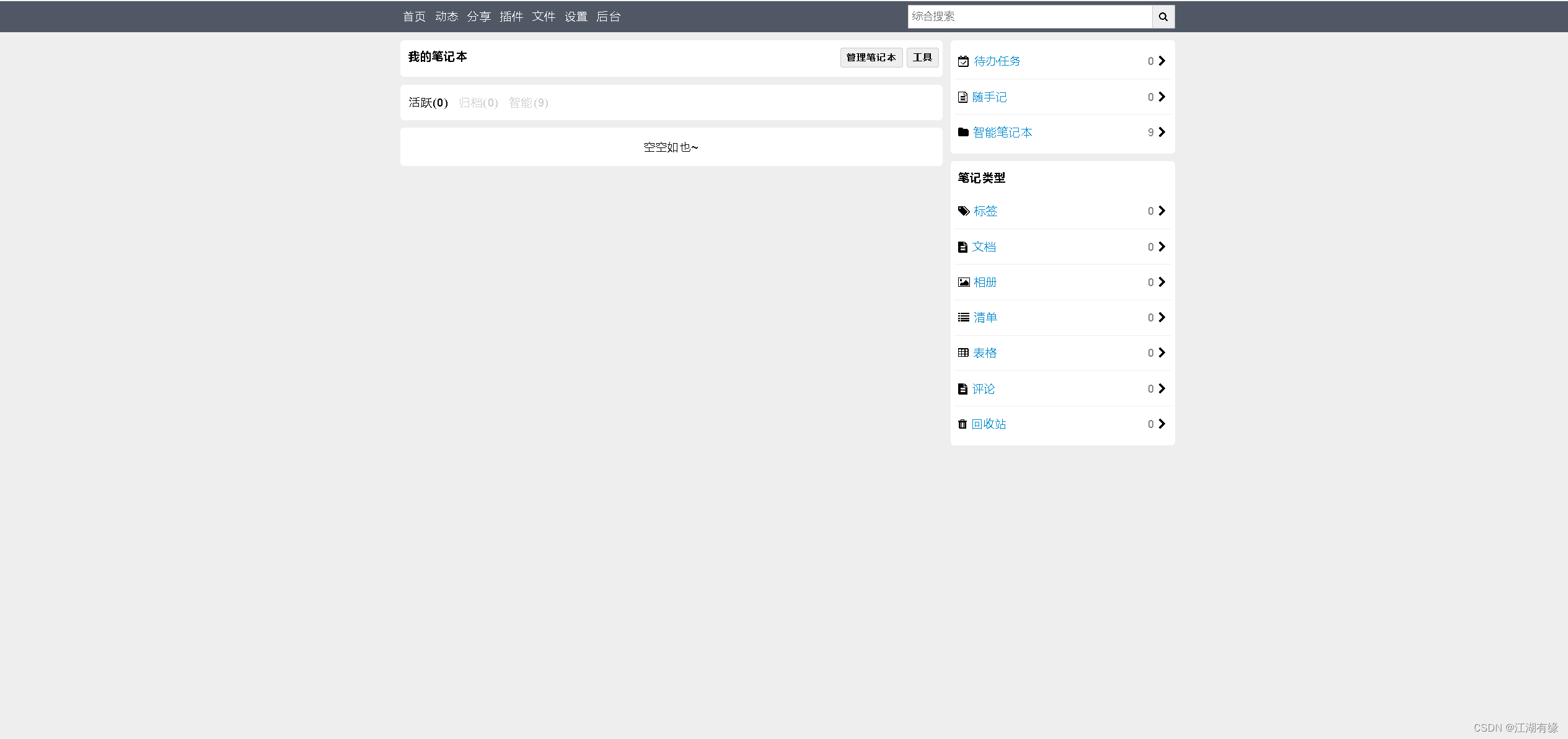
Task: Expand the 待办任务 chevron arrow
Action: (x=1162, y=61)
